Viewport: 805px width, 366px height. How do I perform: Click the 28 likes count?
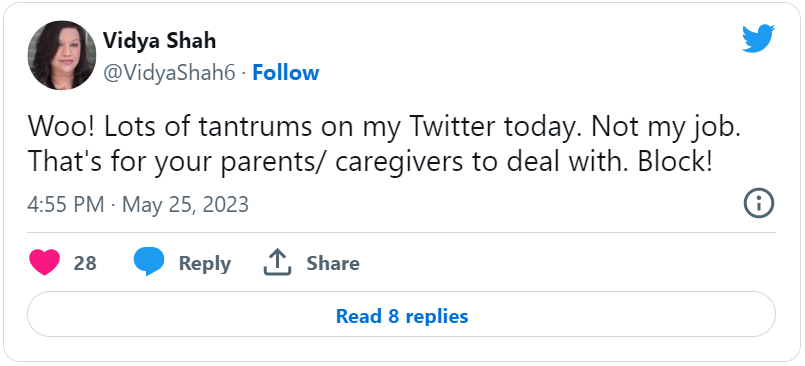[85, 263]
